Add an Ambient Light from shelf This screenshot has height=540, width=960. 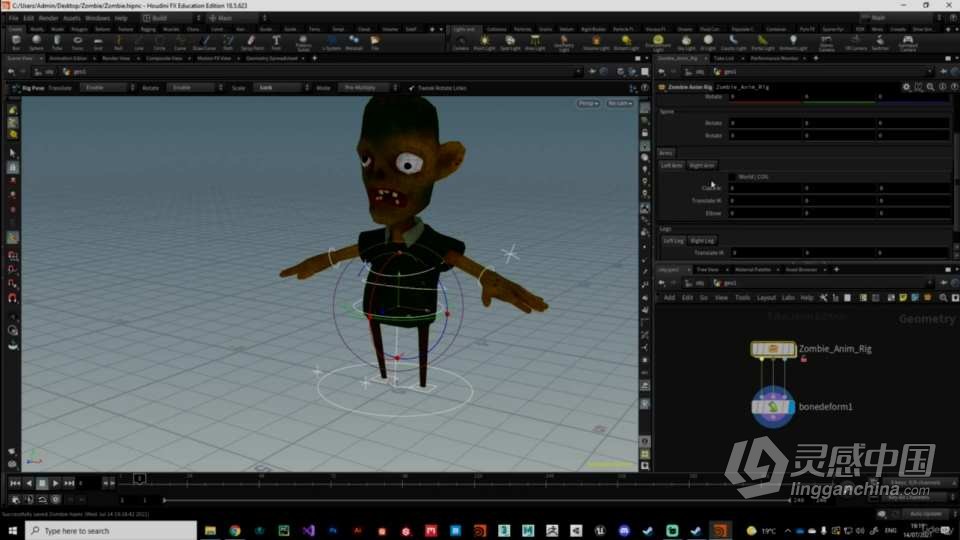pyautogui.click(x=793, y=42)
